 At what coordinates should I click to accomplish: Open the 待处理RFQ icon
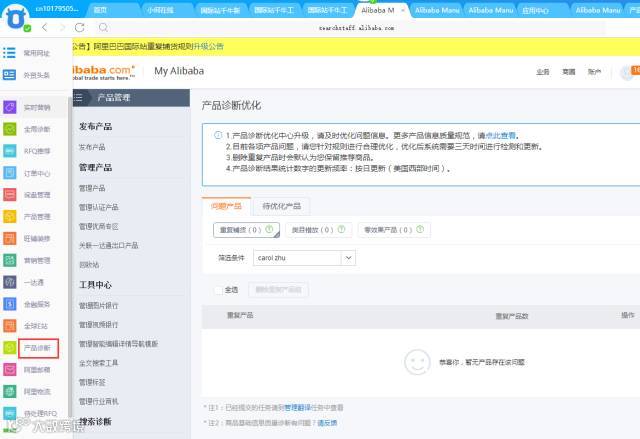point(10,413)
